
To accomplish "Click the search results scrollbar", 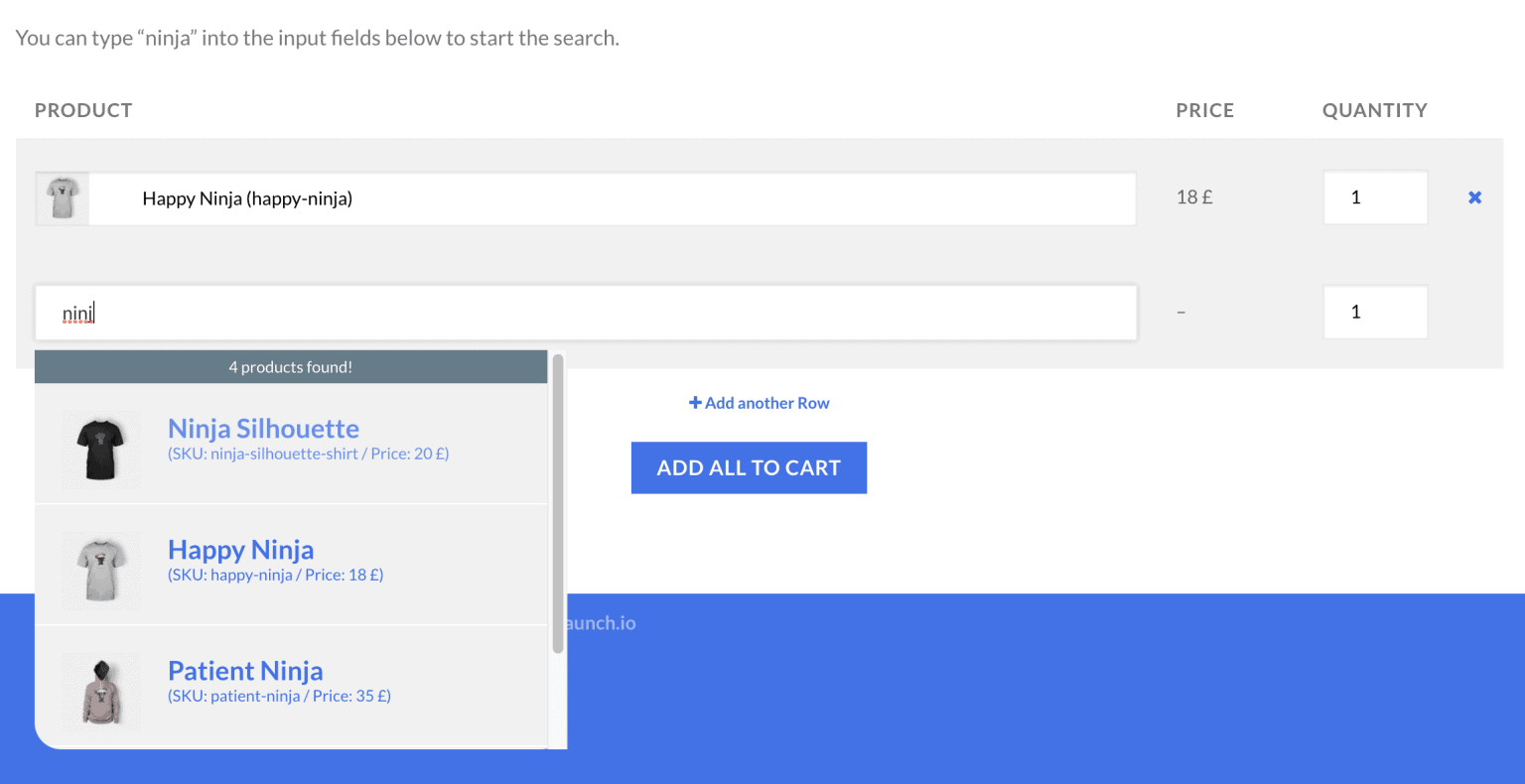I will 558,504.
